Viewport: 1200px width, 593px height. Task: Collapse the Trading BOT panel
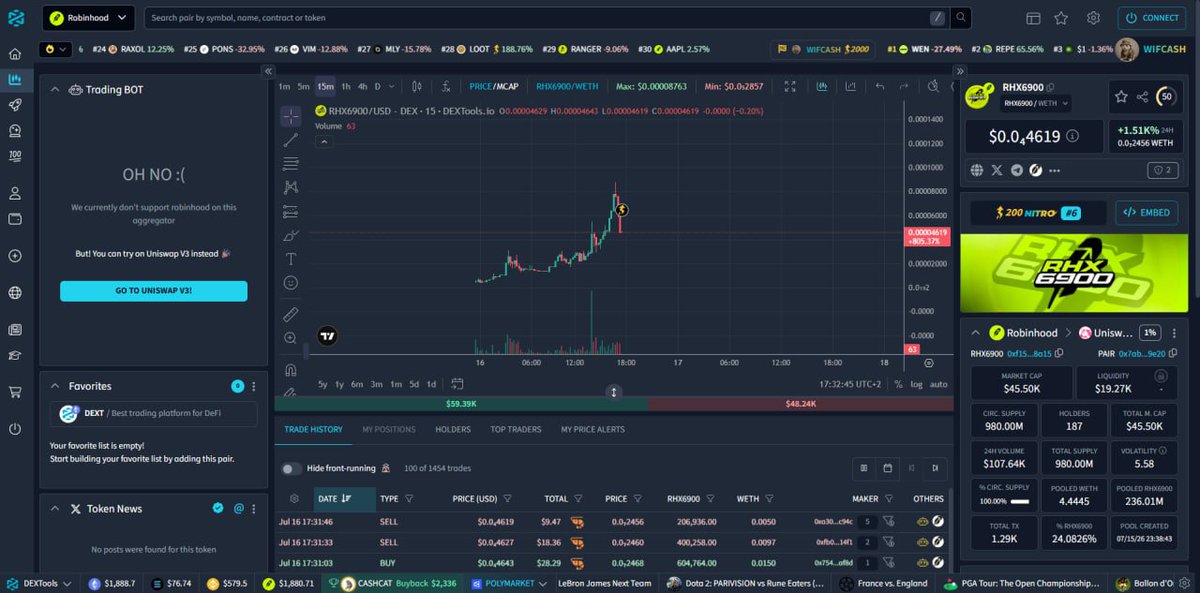[56, 90]
